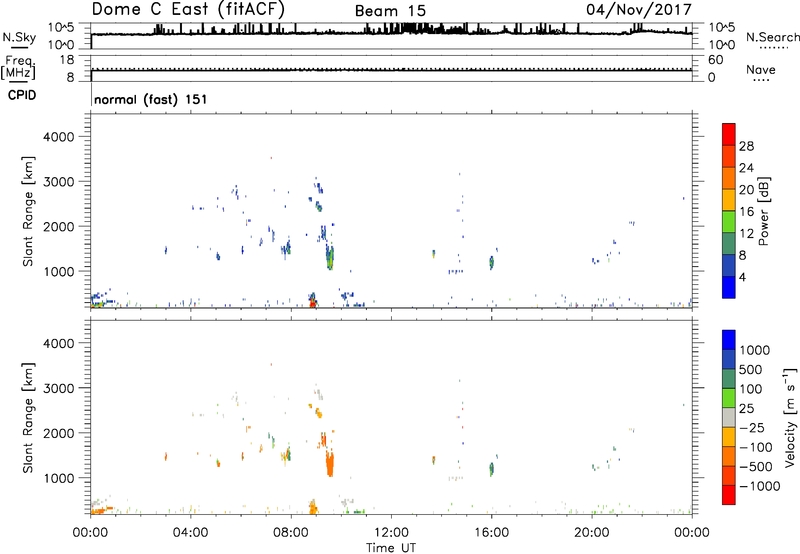
Task: Click the teal echo at 16:00 in Velocity panel
Action: [x=491, y=469]
